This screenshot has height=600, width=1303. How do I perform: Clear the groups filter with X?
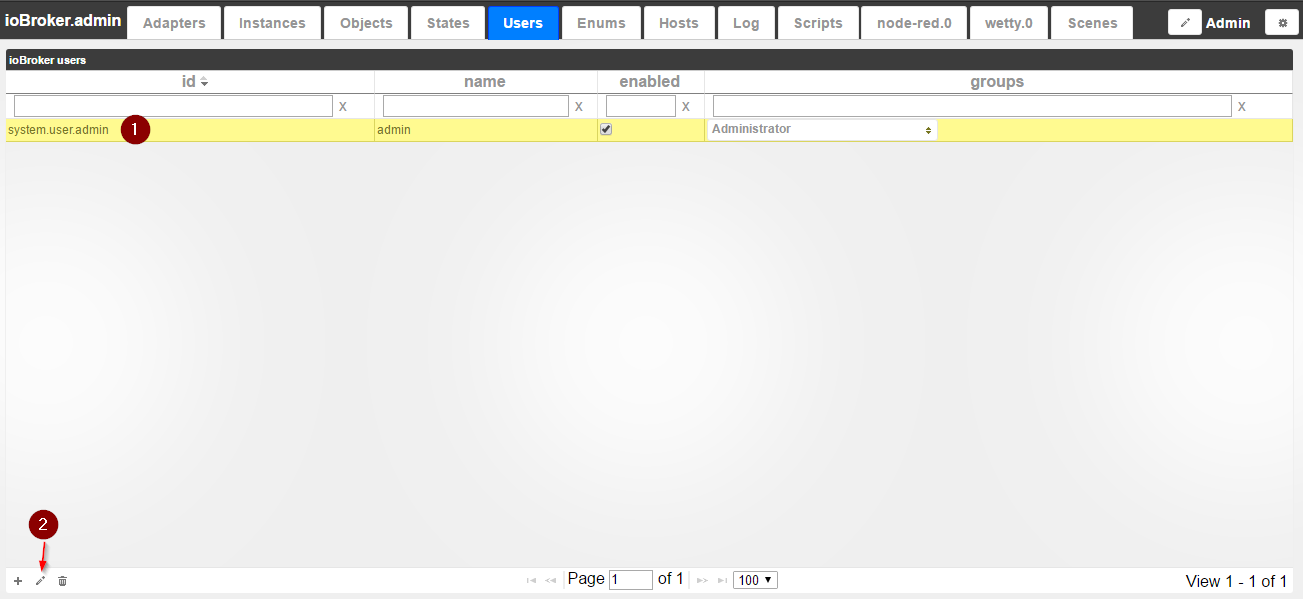coord(1242,106)
